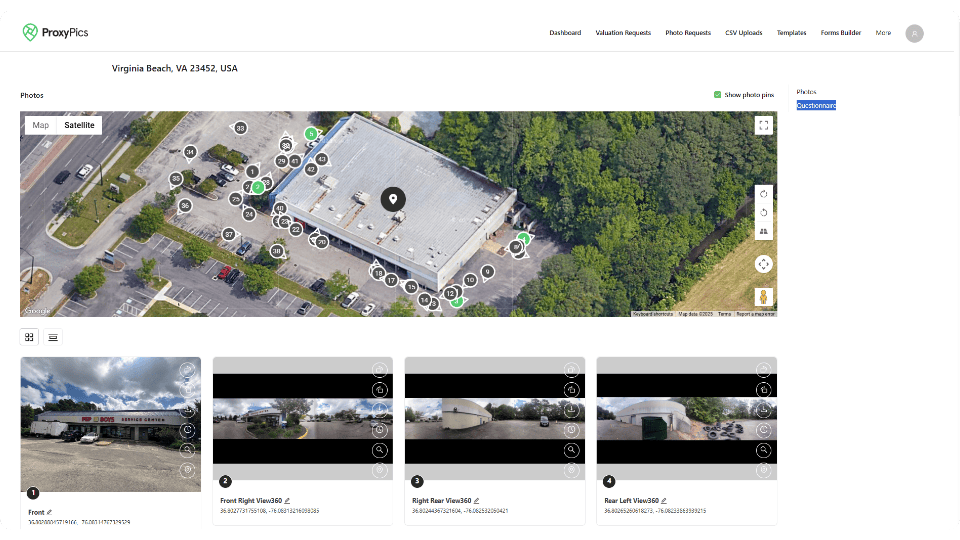
Task: Rotate the map counterclockwise
Action: pyautogui.click(x=764, y=212)
